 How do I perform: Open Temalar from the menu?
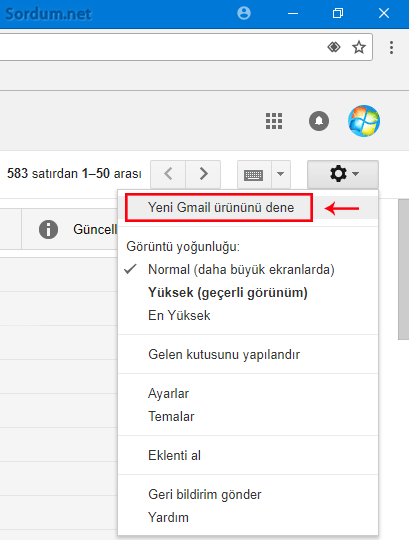(248, 416)
